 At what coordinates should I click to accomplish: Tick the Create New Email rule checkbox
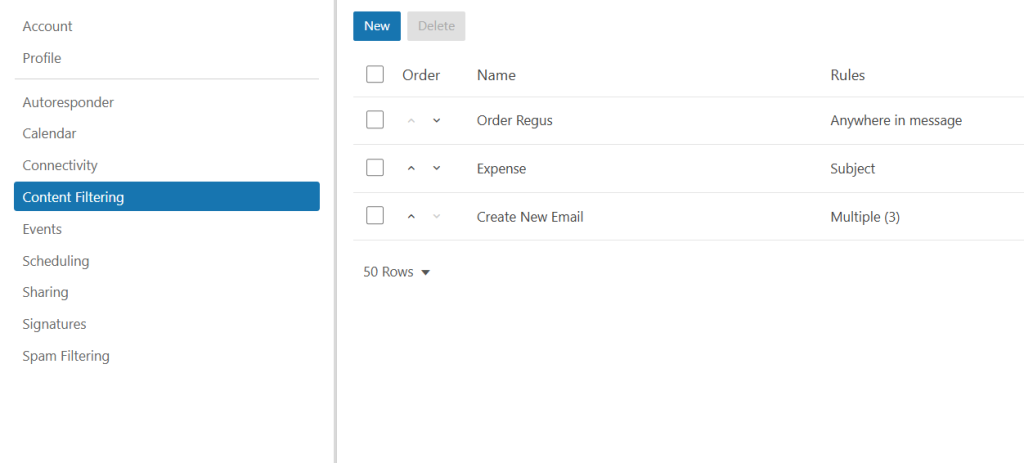pyautogui.click(x=375, y=216)
